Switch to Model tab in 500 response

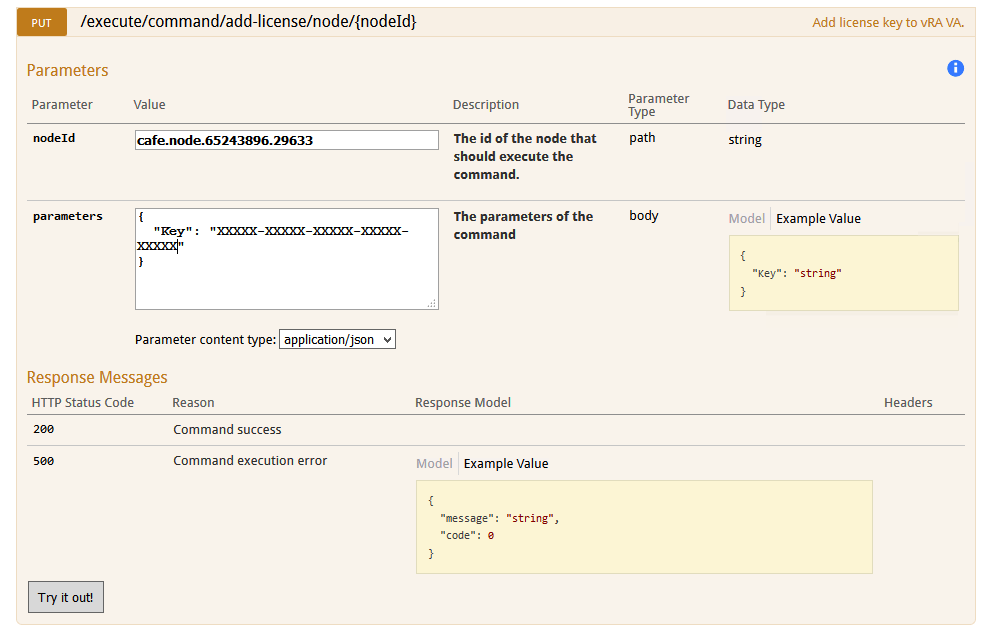click(x=434, y=463)
